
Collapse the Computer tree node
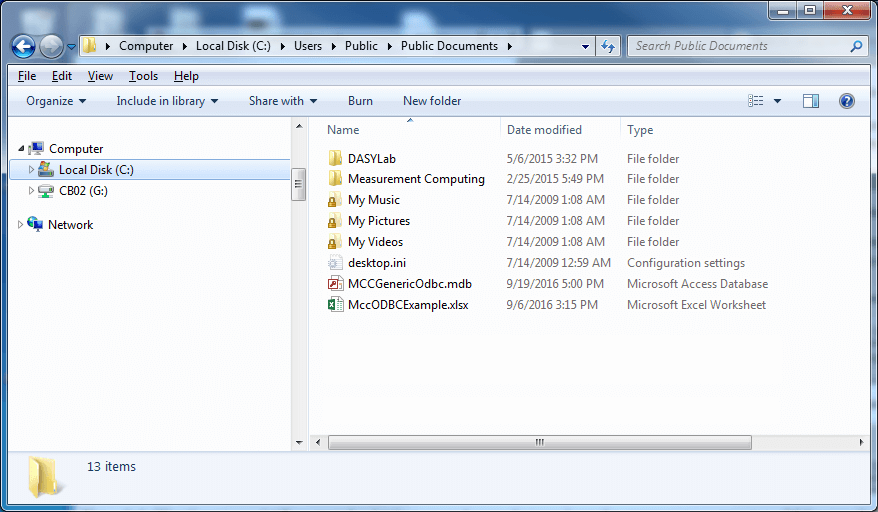(x=21, y=149)
